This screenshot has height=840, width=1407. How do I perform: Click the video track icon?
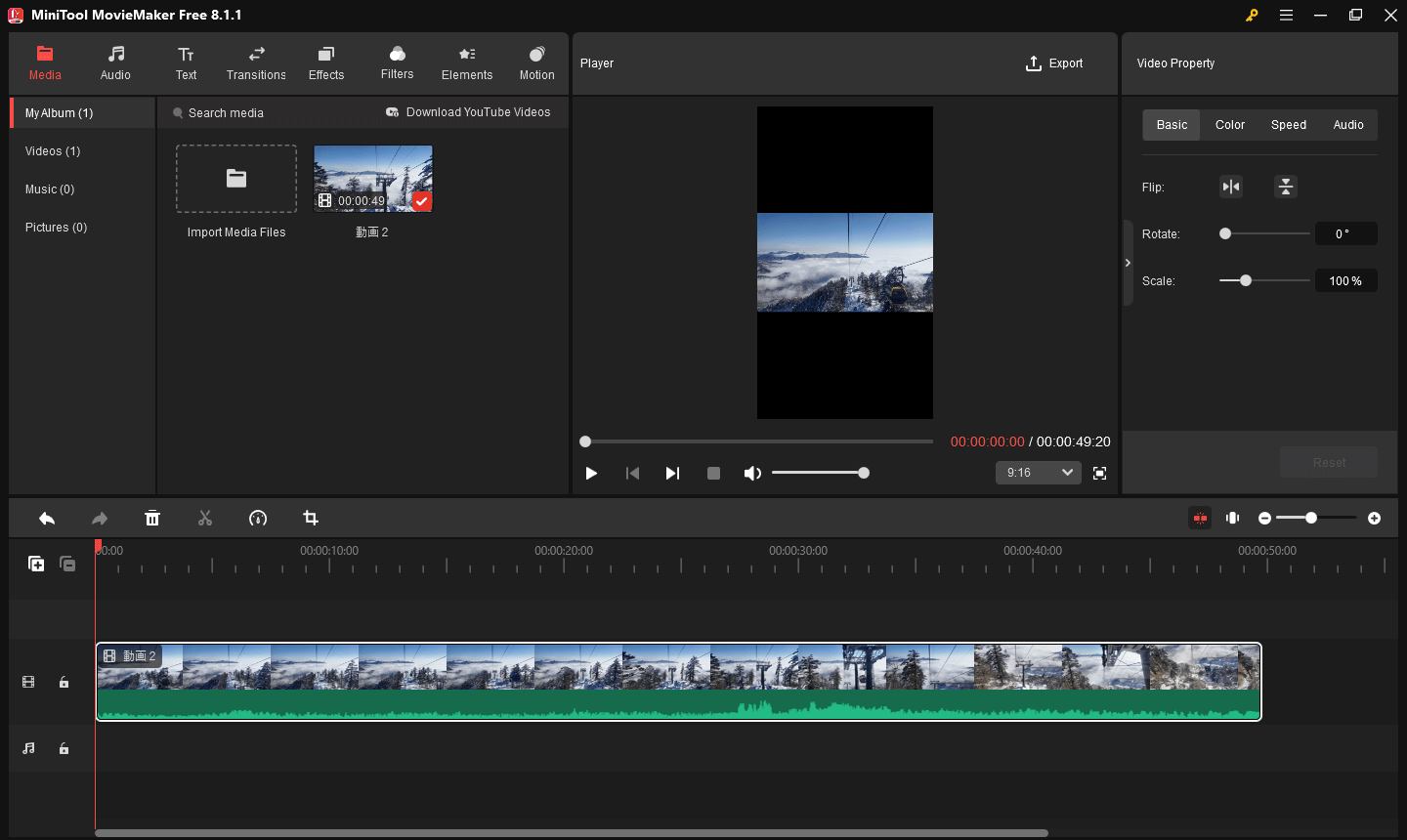click(x=28, y=682)
